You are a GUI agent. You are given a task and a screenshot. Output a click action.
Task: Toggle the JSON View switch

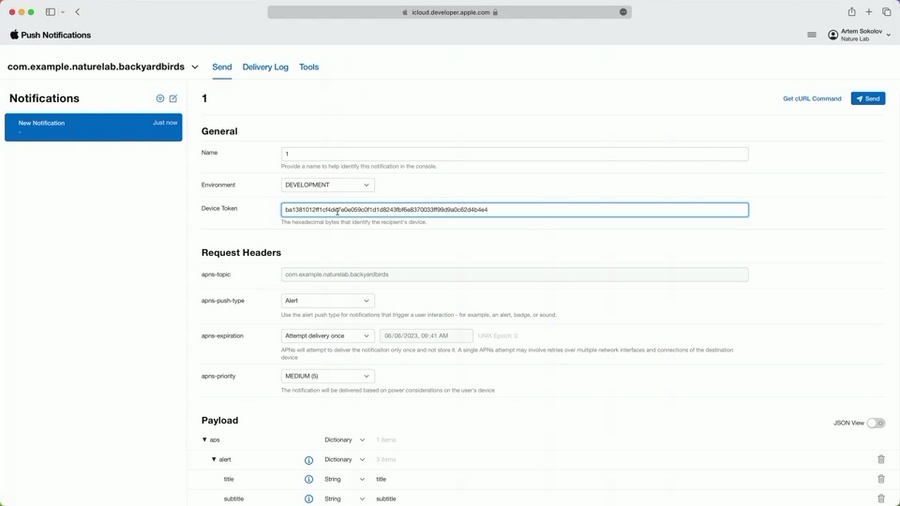point(876,423)
